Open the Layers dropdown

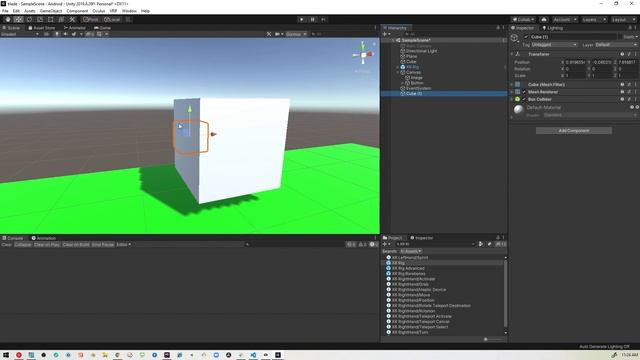point(594,20)
